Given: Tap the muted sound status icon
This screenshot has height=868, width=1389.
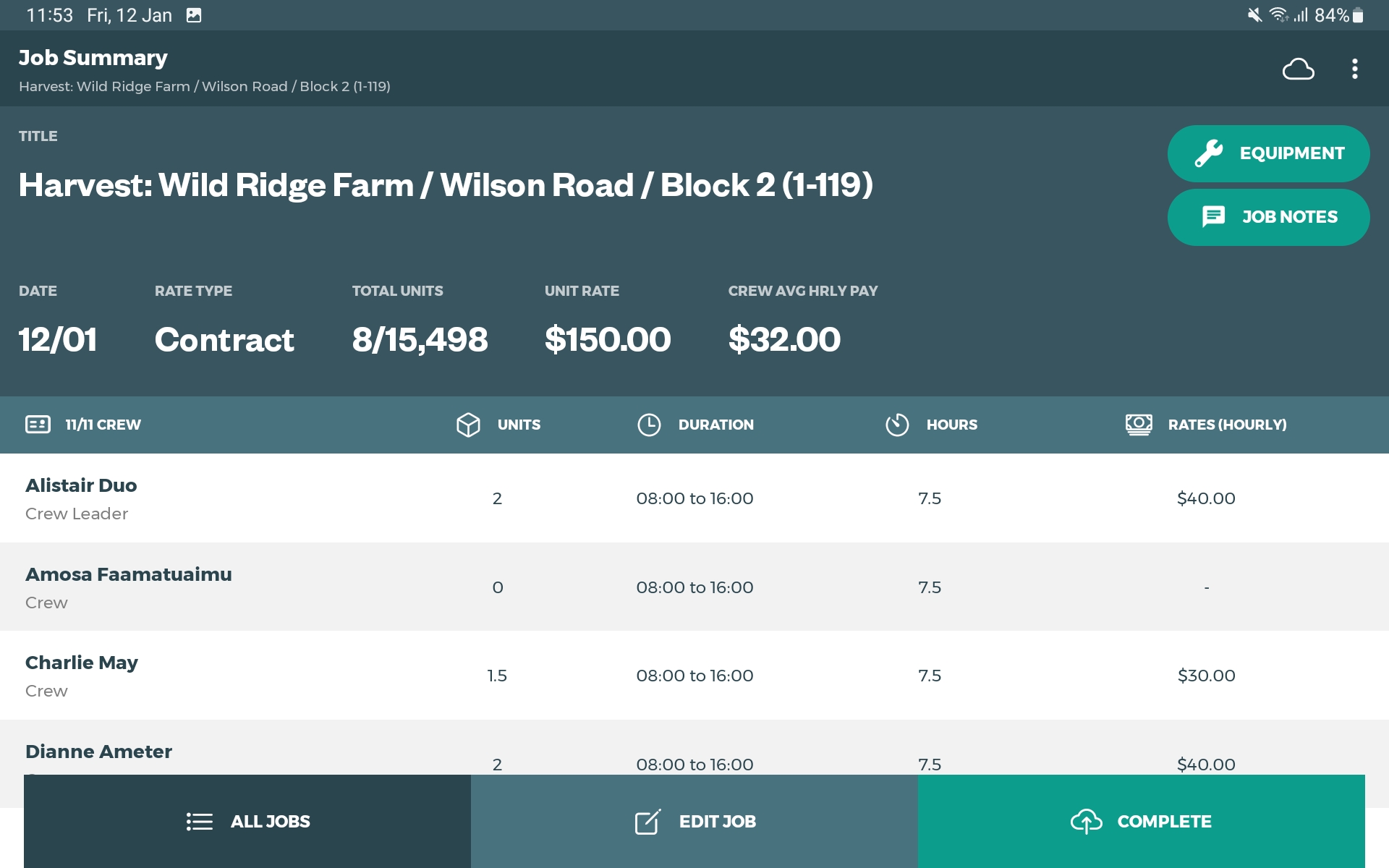Looking at the screenshot, I should [x=1254, y=15].
